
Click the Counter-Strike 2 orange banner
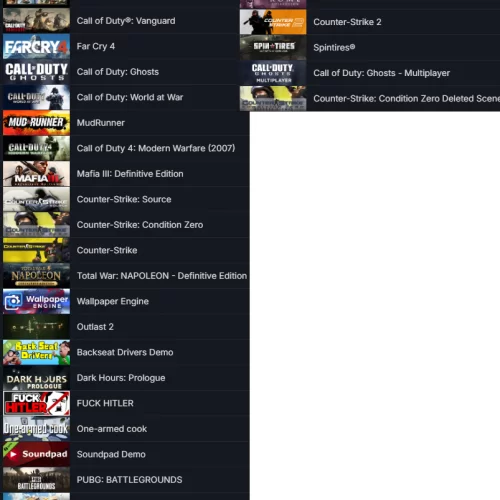pos(273,22)
